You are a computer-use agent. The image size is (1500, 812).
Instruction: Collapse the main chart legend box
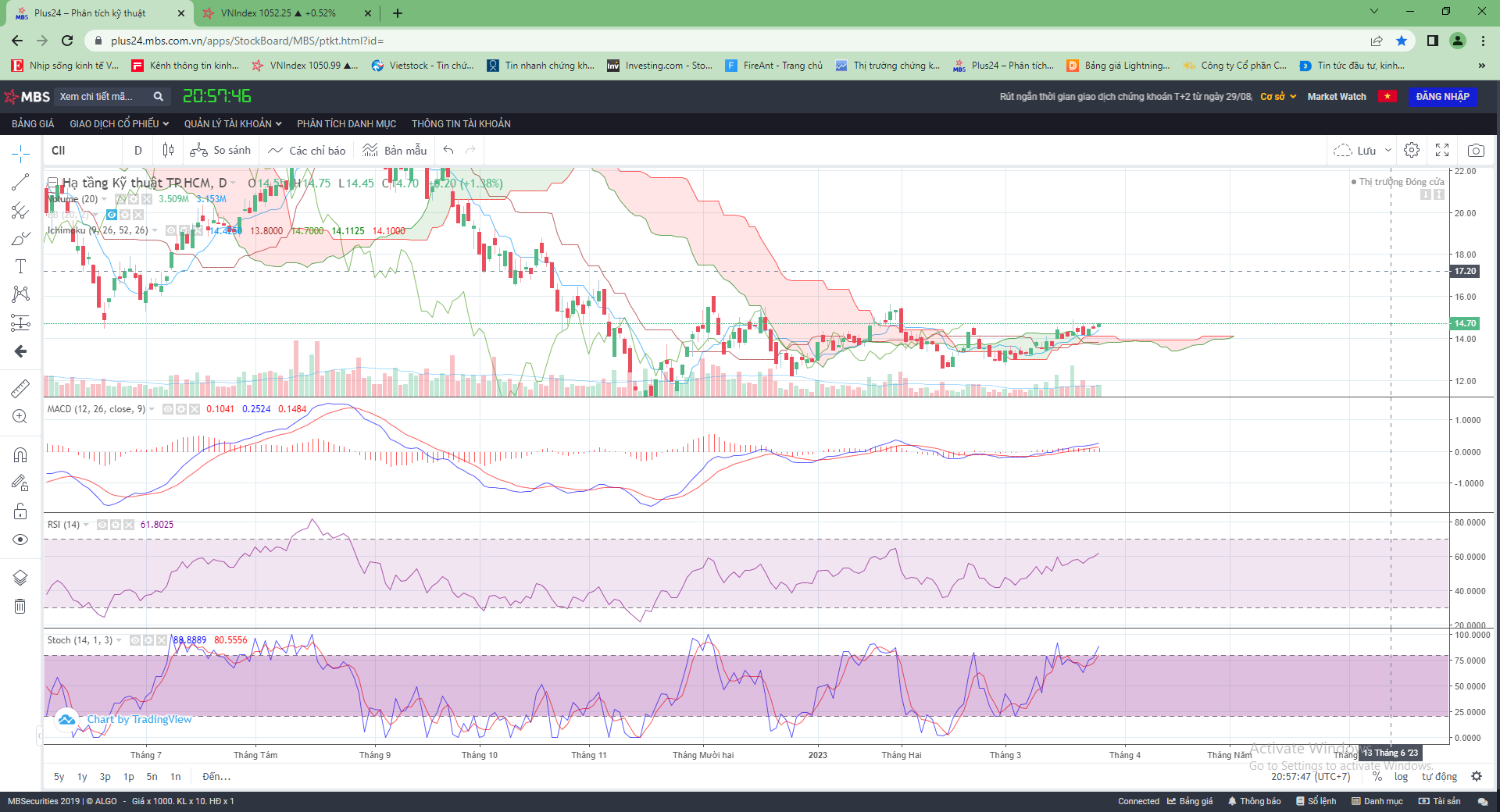coord(53,183)
